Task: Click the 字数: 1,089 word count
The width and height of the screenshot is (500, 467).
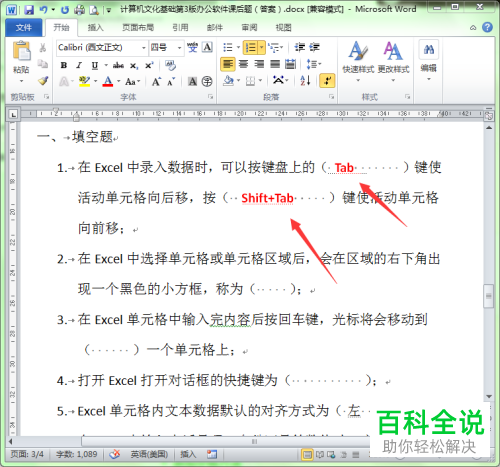Action: coord(77,454)
